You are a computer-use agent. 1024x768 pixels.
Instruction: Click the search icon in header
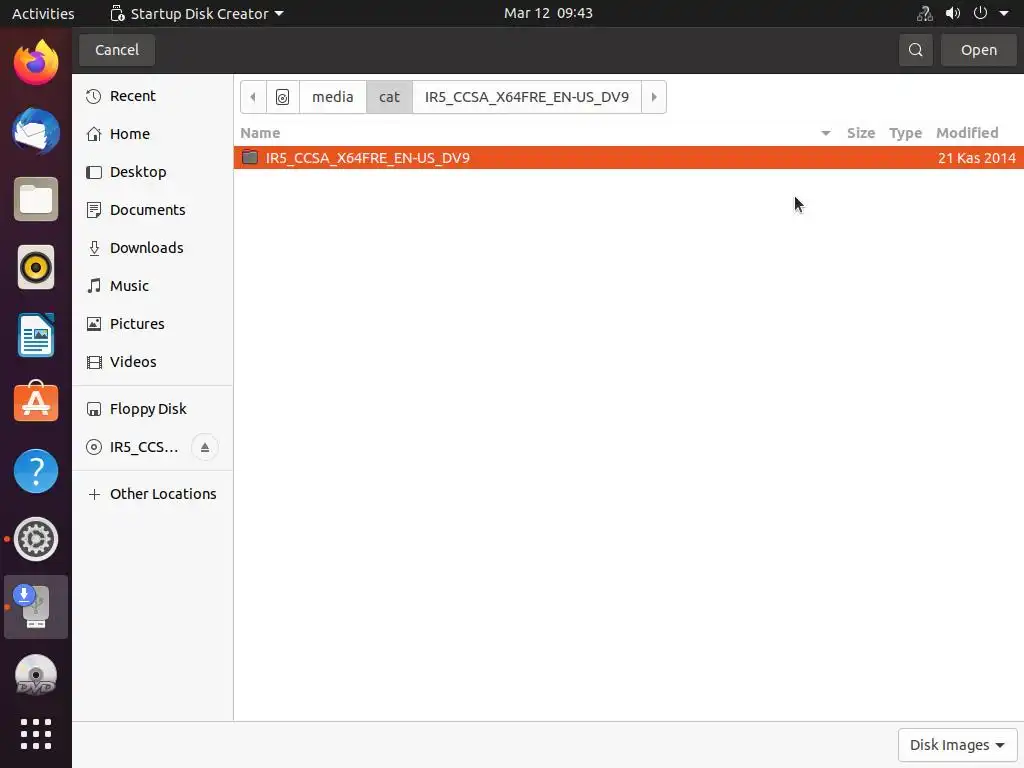[916, 50]
